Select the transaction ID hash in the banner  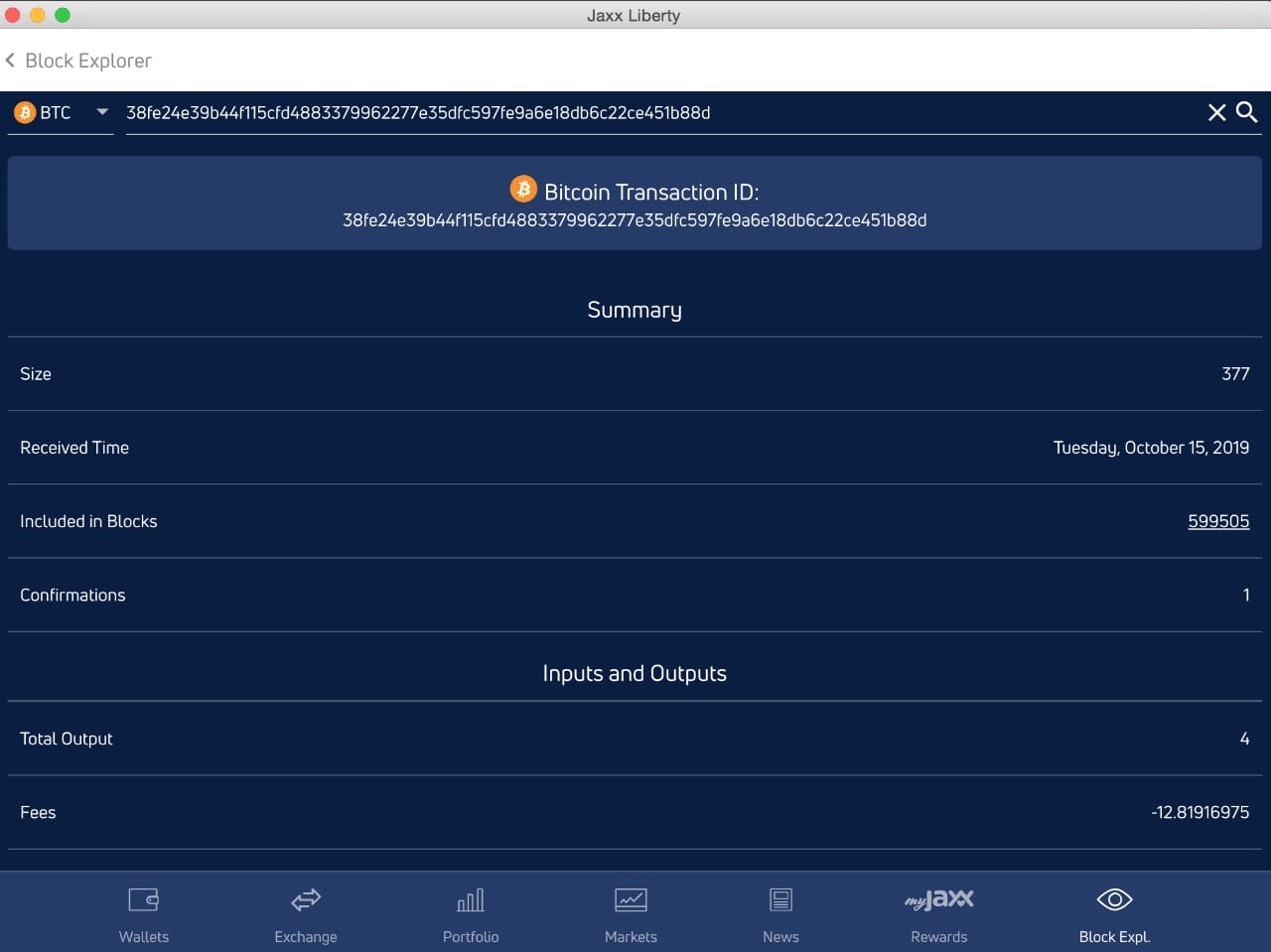635,220
